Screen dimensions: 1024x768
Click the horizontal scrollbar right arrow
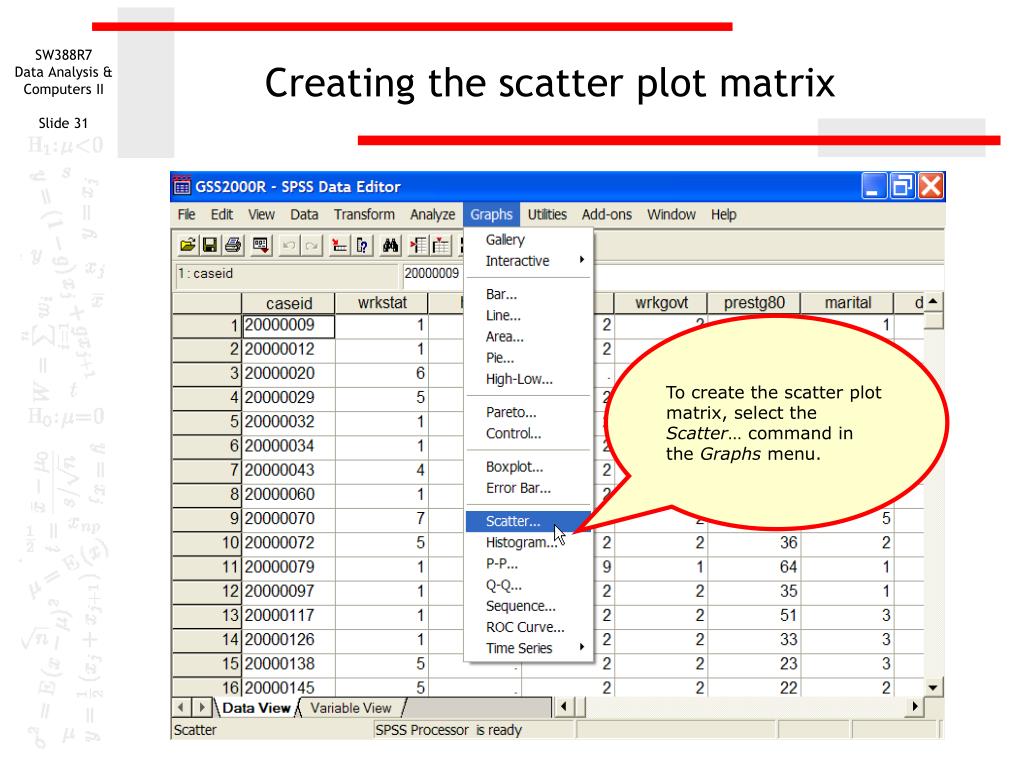915,707
